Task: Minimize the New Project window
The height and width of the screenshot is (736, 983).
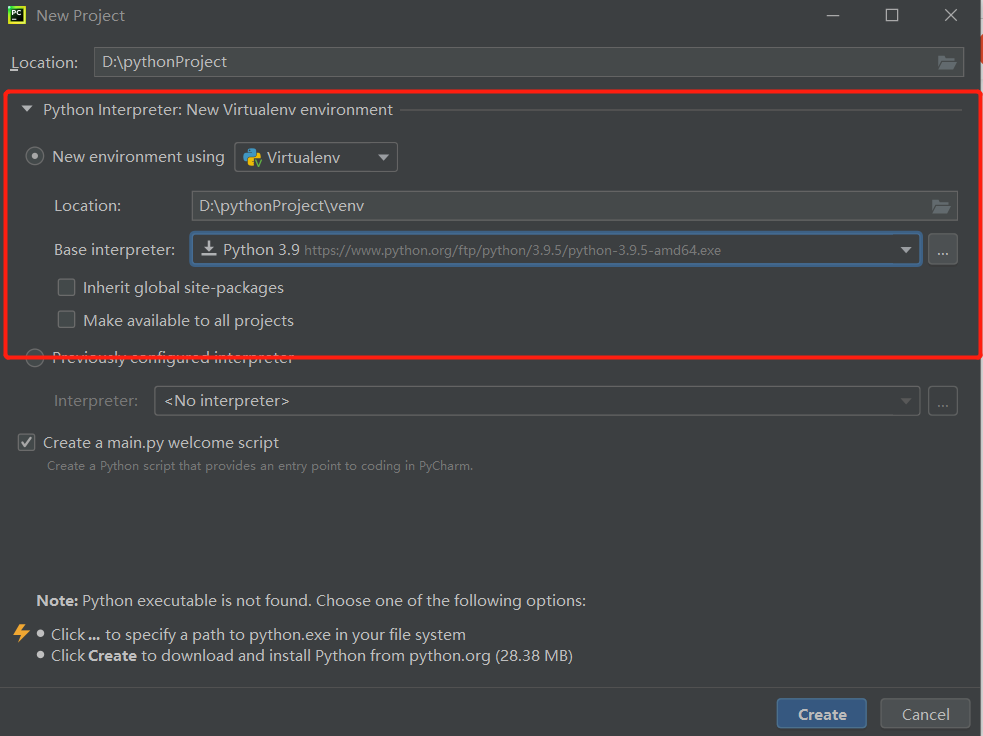Action: 833,16
